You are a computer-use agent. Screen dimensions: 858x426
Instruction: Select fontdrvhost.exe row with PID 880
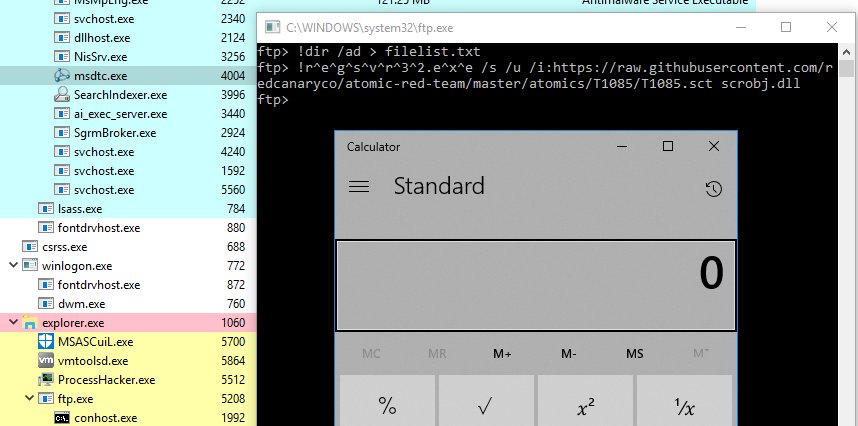tap(128, 227)
